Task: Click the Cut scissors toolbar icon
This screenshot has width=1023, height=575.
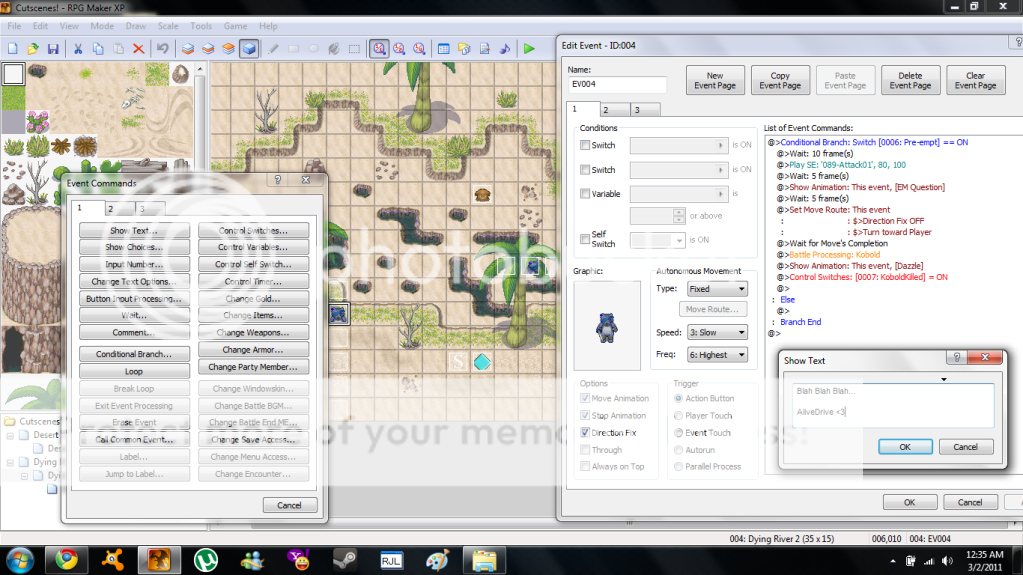Action: (78, 48)
